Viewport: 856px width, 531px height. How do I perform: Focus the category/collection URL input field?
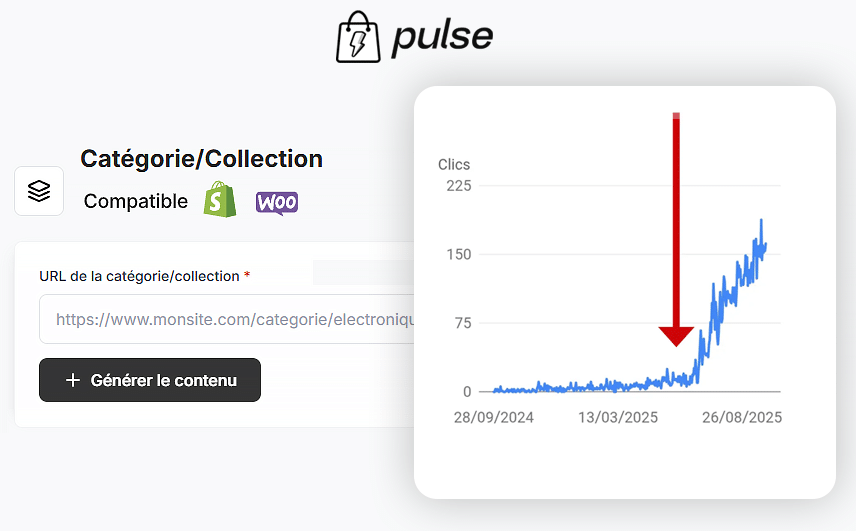click(230, 320)
